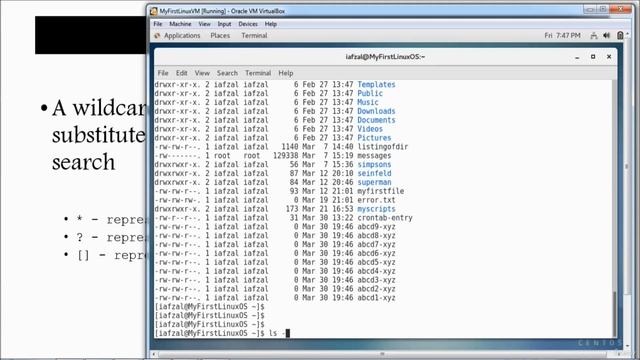Viewport: 640px width, 360px height.
Task: Click the crontab-entry file name
Action: (x=385, y=218)
